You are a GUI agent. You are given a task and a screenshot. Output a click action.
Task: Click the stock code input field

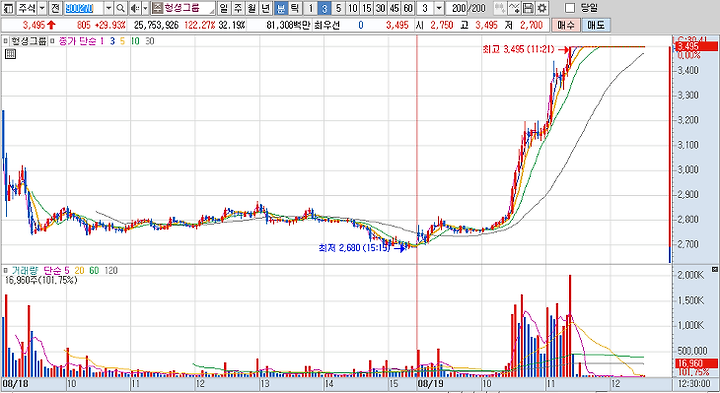tap(84, 8)
